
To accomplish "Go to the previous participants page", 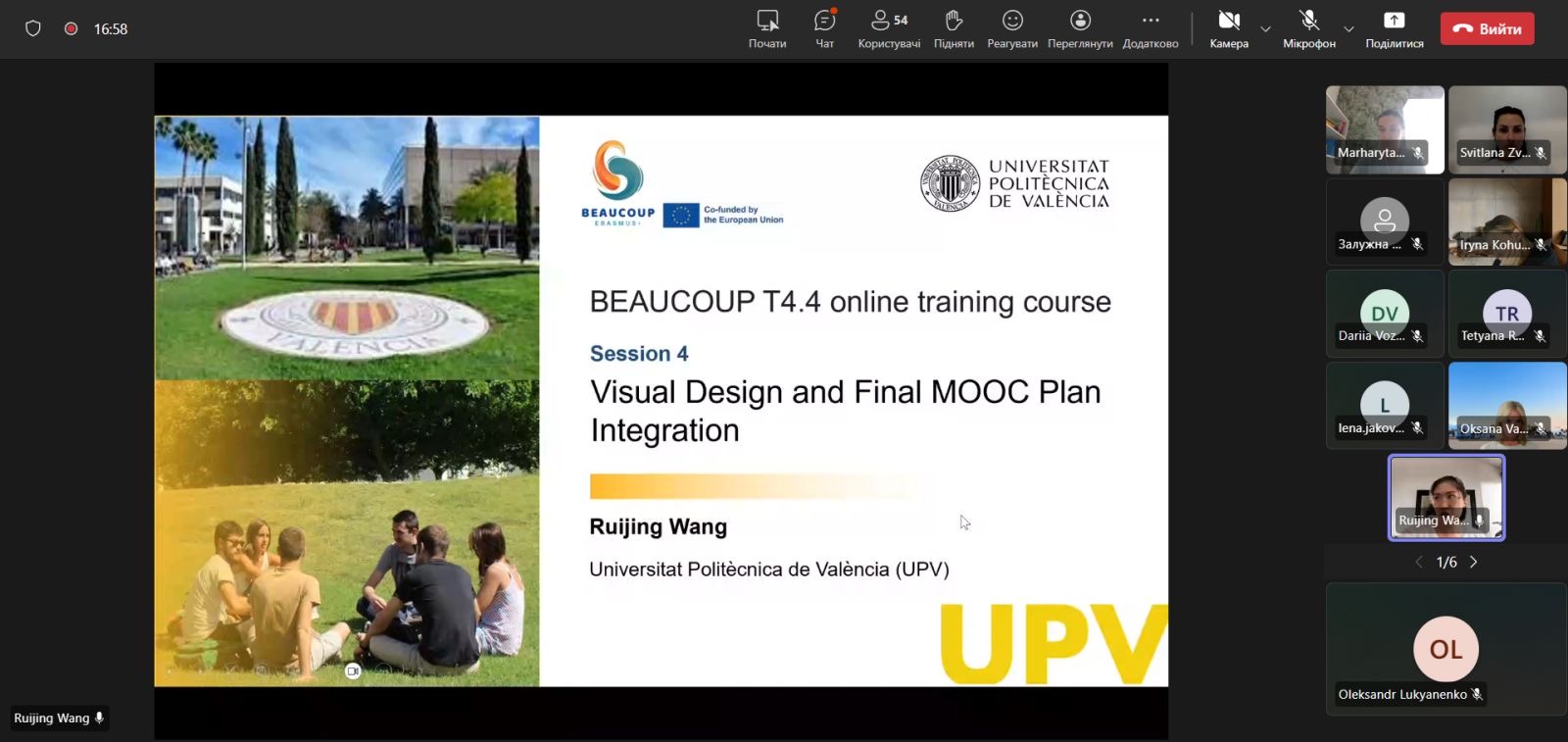I will [1418, 562].
